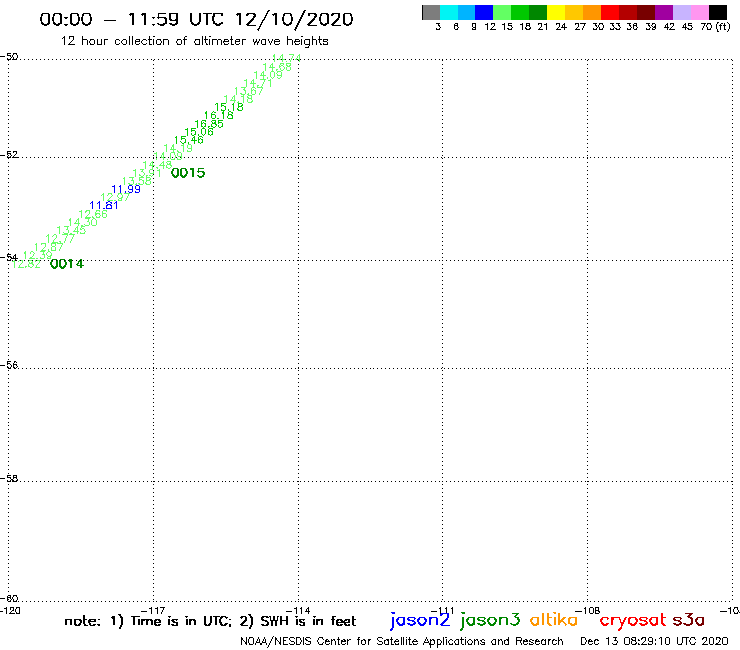Click the '70 (ft)' legend scale label

coord(715,27)
